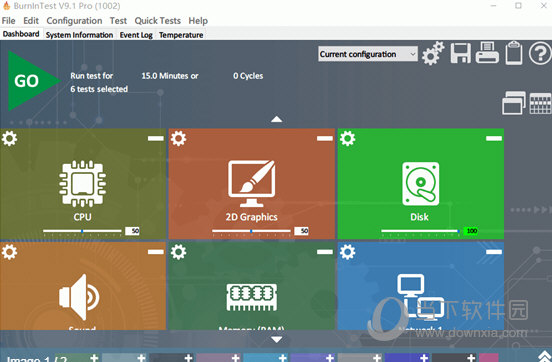
Task: Switch to the Temperature tab
Action: [181, 35]
